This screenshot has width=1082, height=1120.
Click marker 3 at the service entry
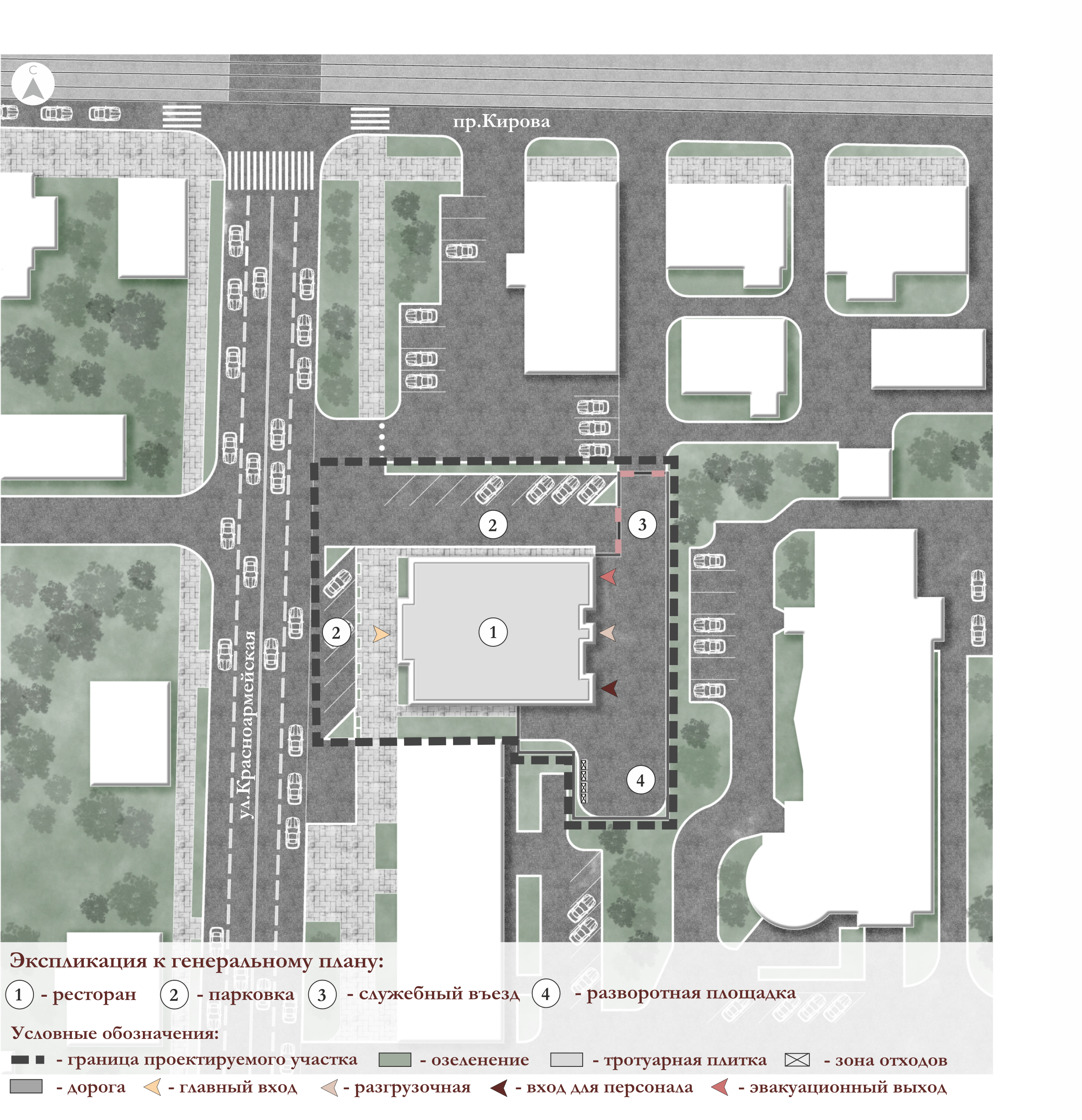pyautogui.click(x=642, y=524)
